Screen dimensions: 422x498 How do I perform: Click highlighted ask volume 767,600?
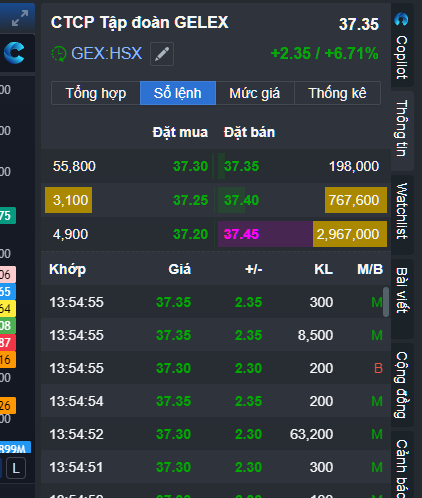356,200
